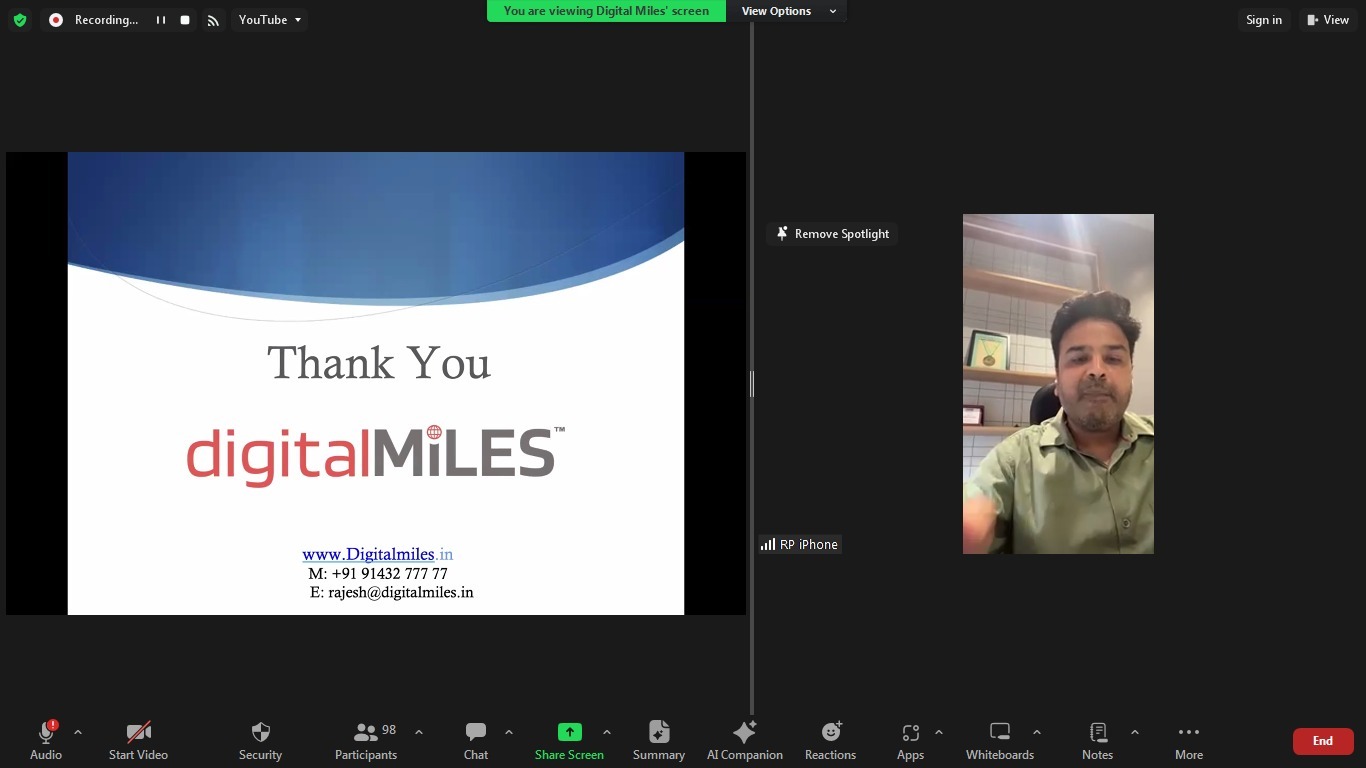
Task: Open the View layout menu
Action: (x=1328, y=20)
